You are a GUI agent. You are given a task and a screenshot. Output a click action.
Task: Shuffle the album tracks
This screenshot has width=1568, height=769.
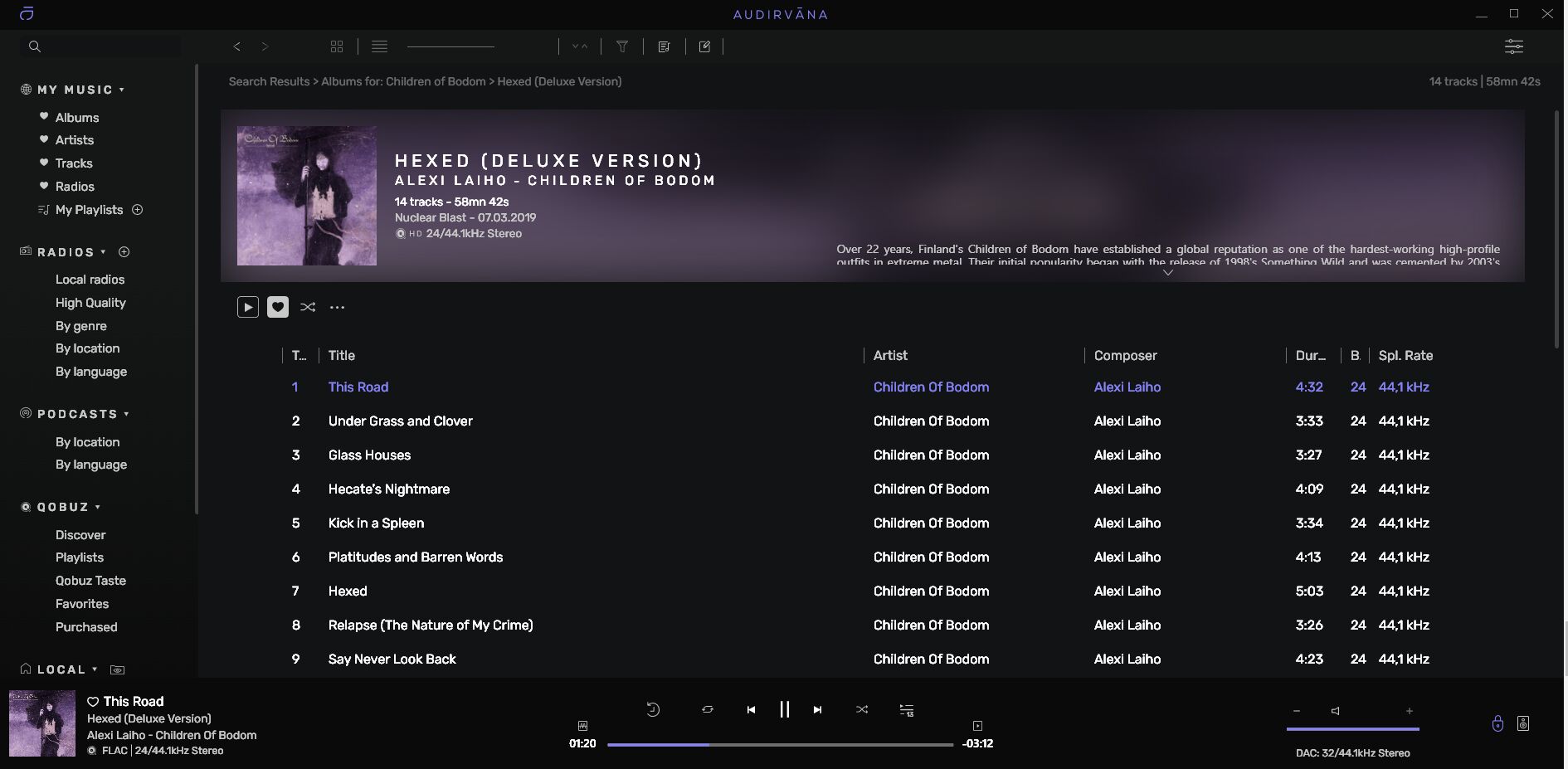[308, 307]
